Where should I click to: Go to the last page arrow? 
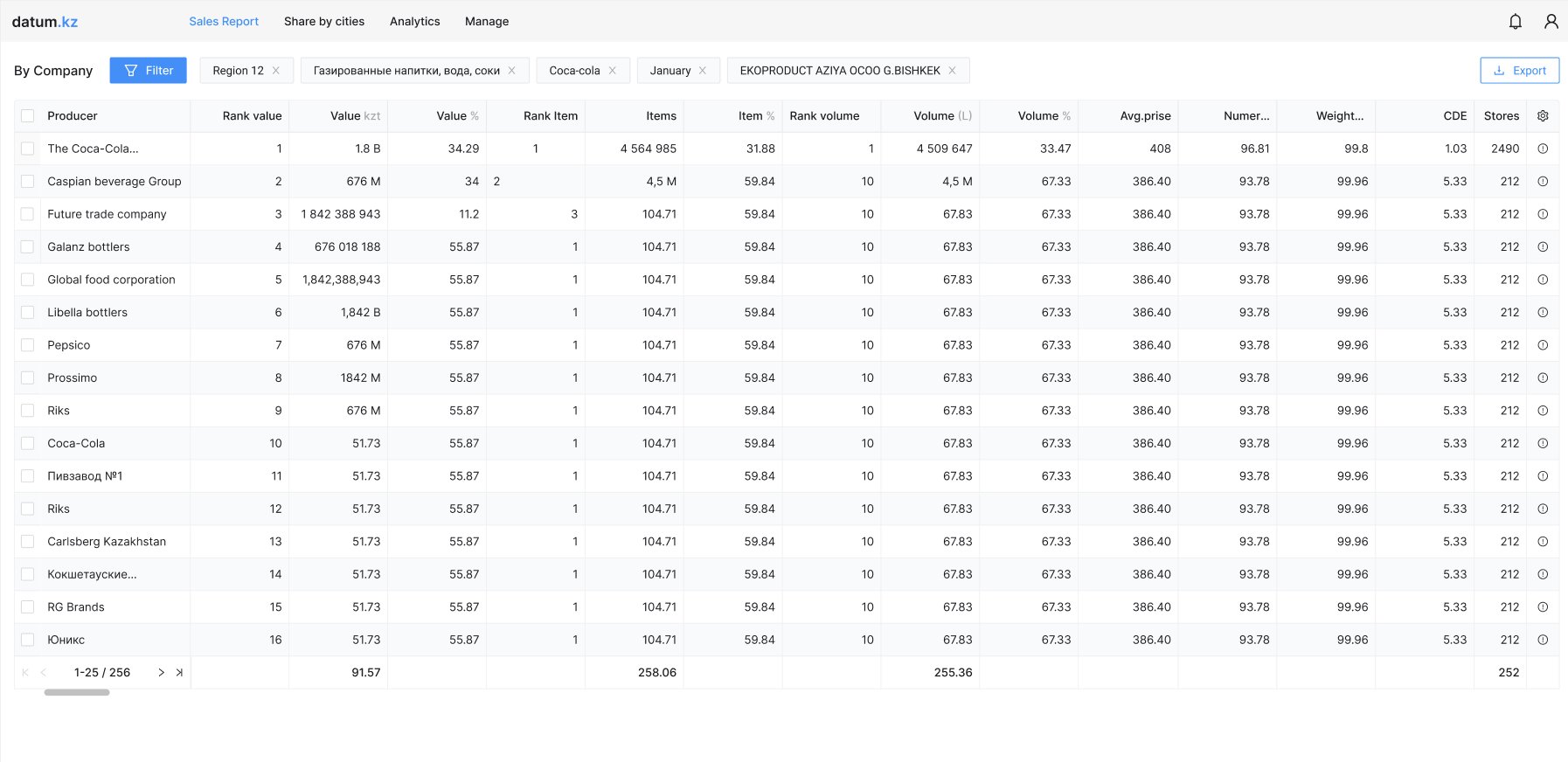tap(179, 672)
